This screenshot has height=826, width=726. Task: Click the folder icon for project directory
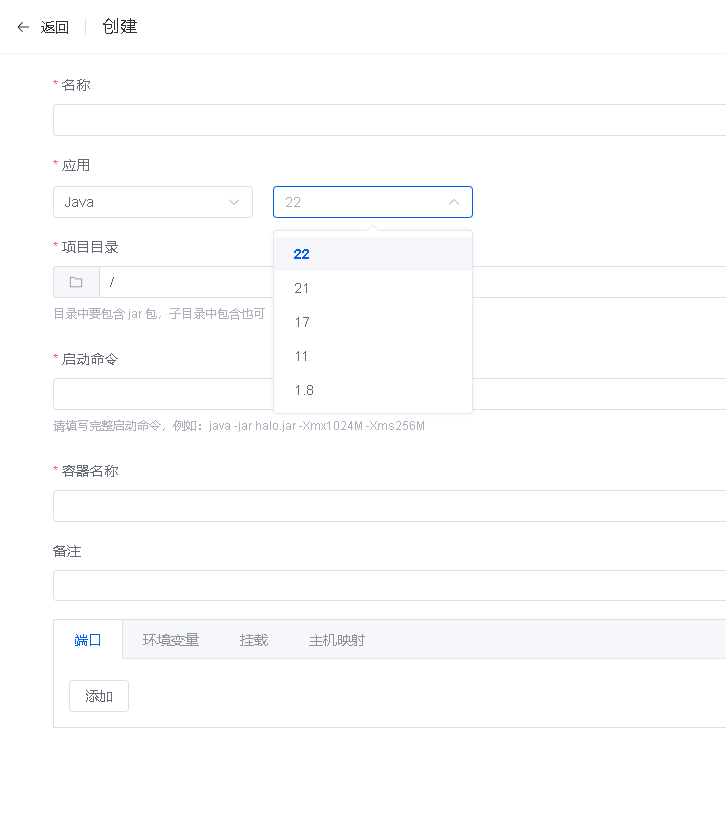coord(76,282)
